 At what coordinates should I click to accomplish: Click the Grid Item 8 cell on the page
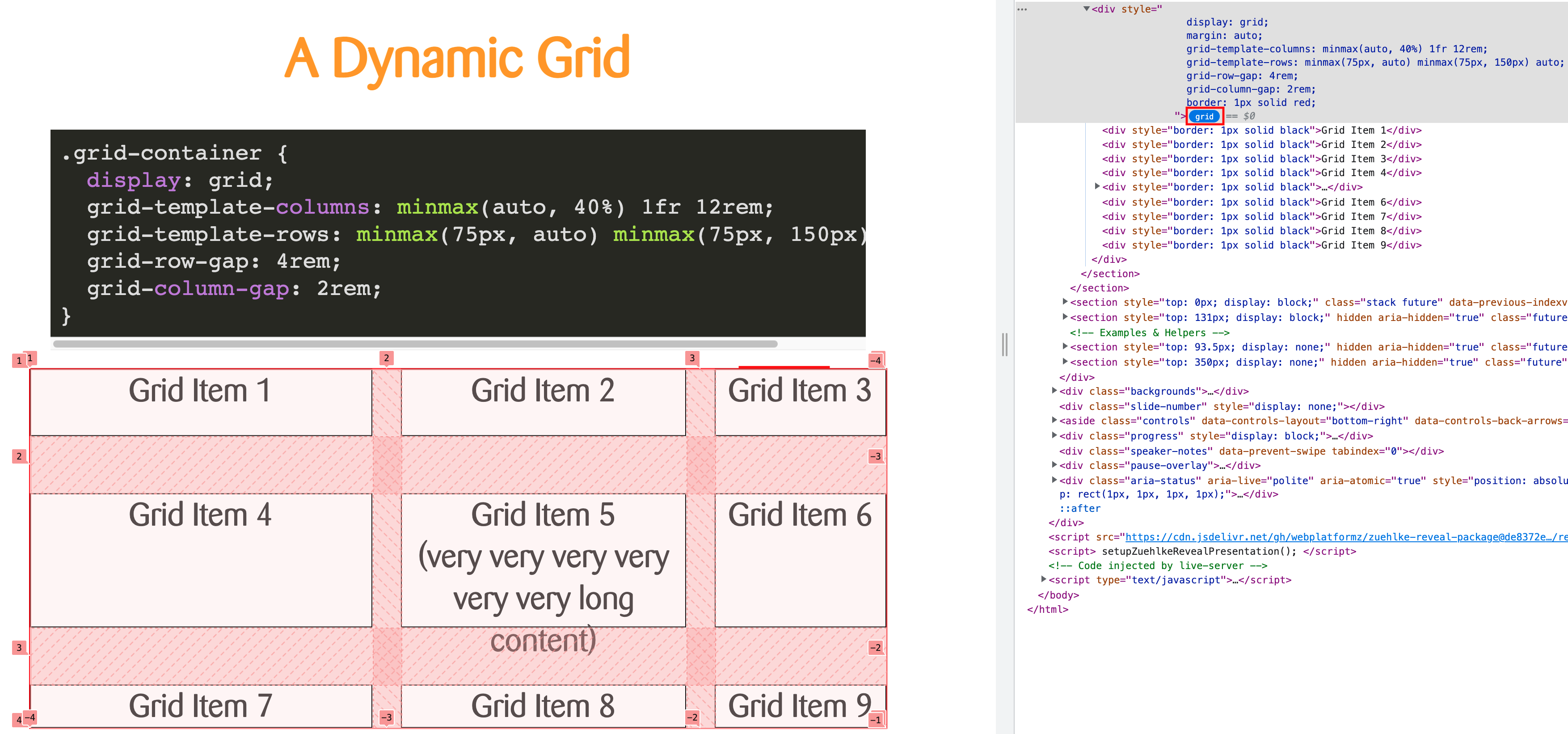click(543, 706)
